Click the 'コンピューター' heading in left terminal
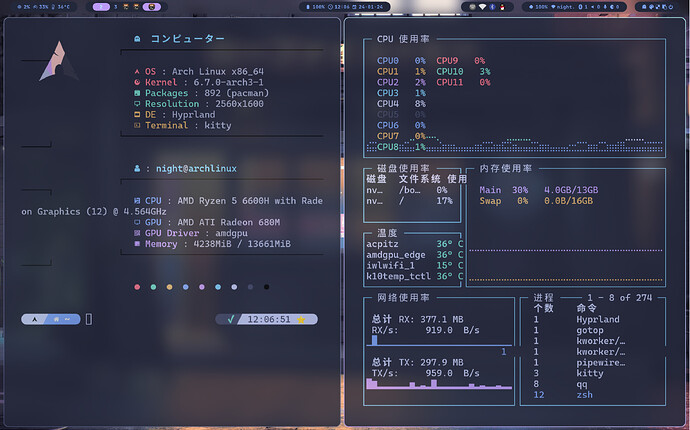Viewport: 690px width, 430px height. pos(187,39)
